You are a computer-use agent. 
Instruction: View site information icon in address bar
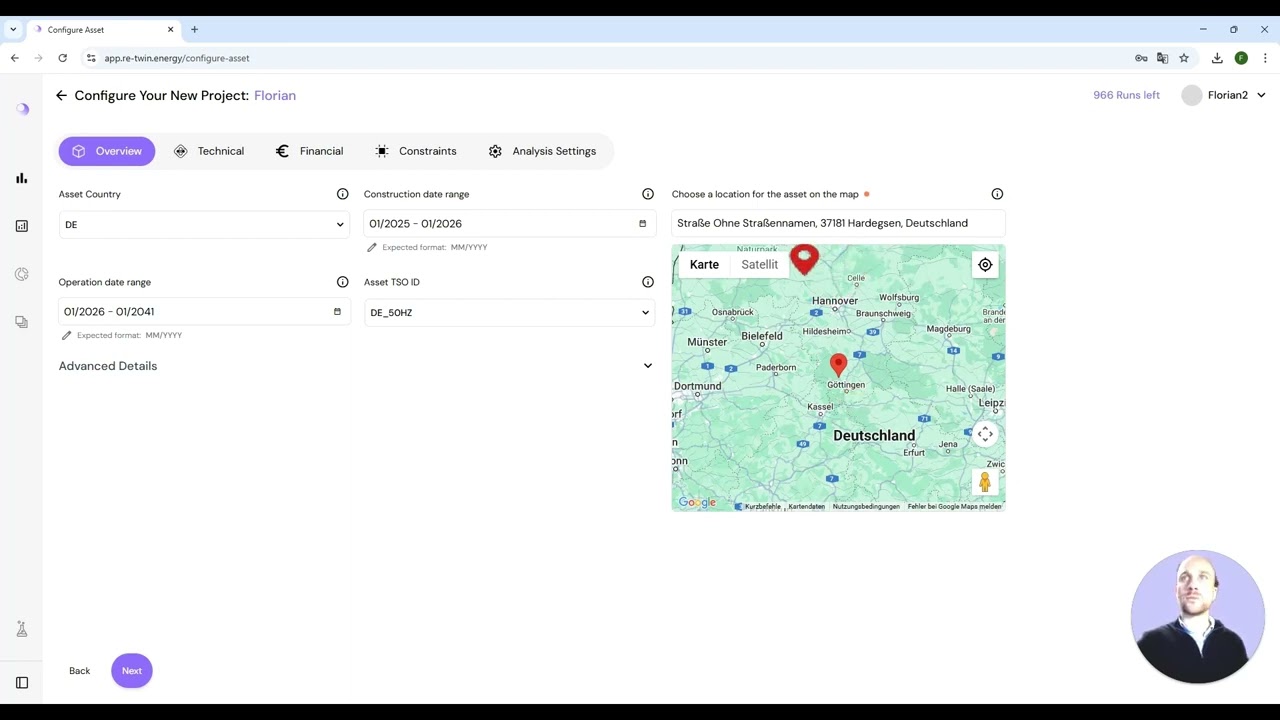coord(91,58)
